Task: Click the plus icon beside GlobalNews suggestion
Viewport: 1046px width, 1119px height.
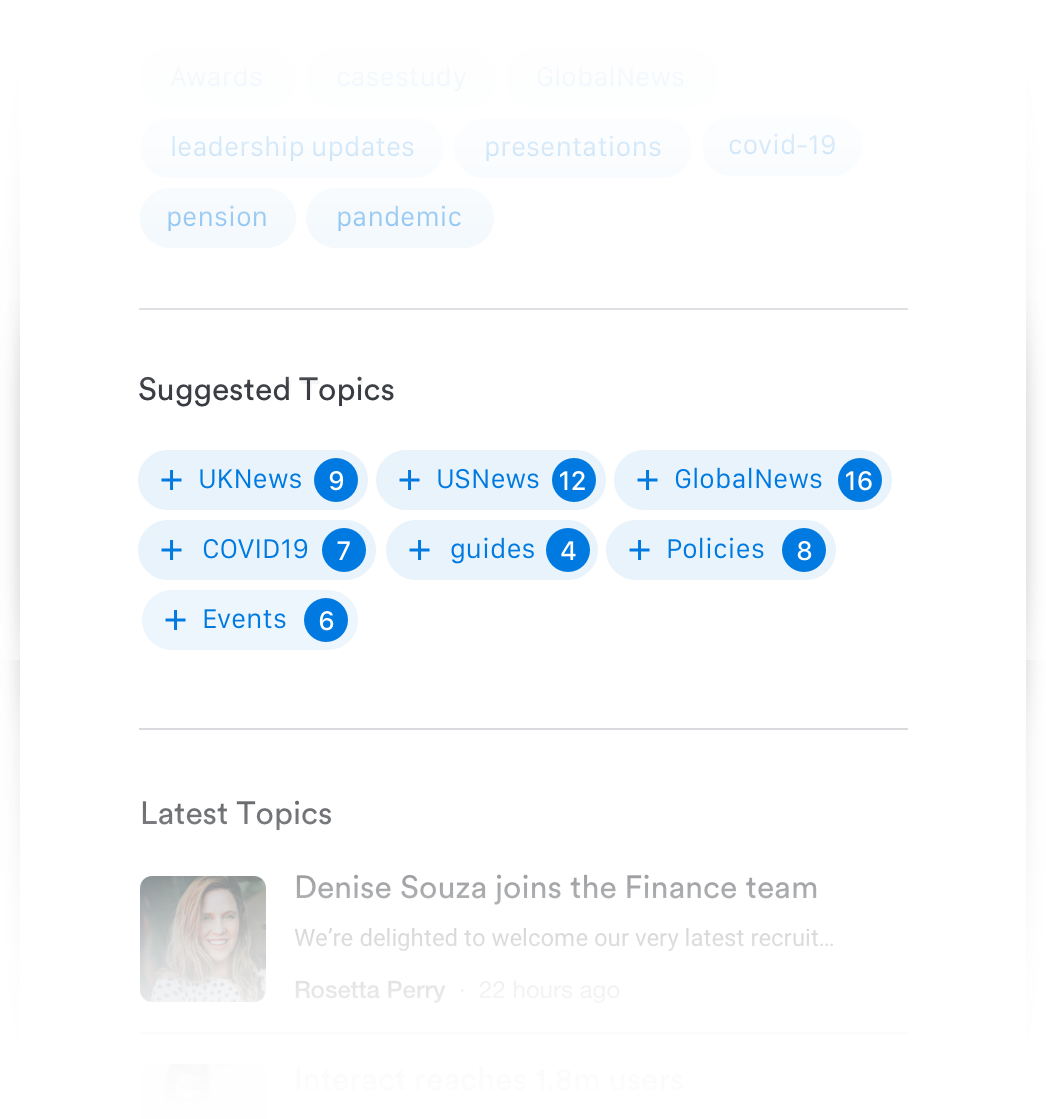Action: tap(647, 480)
